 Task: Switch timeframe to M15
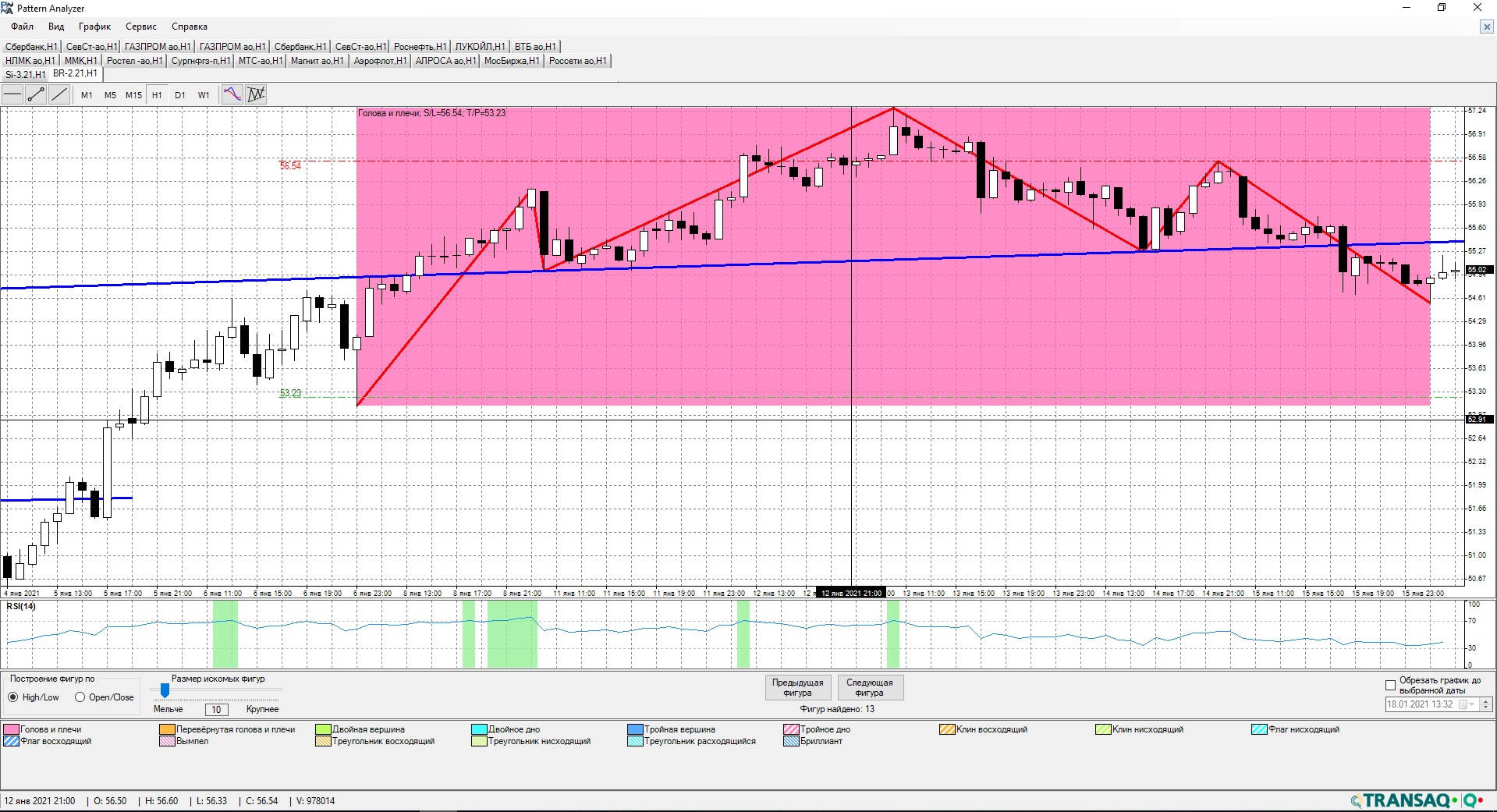133,95
